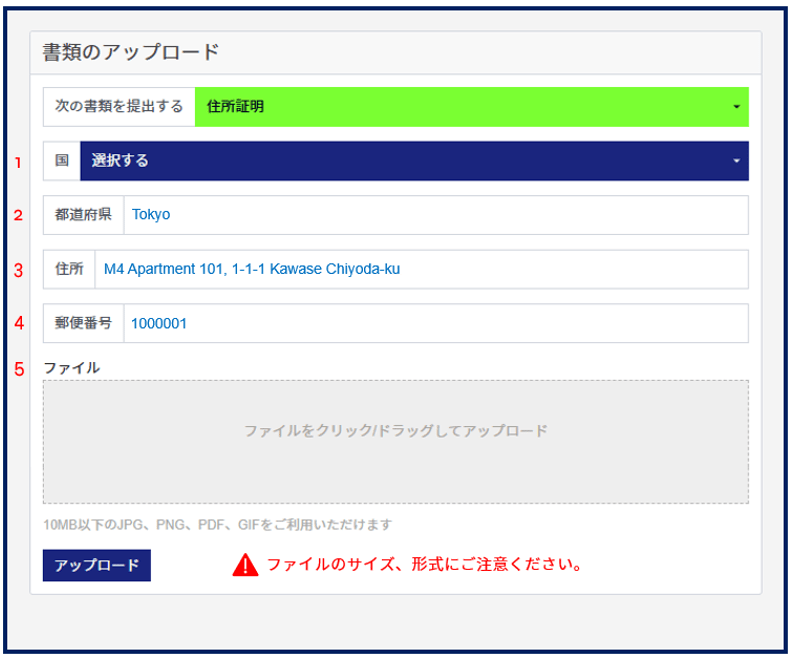Click the 書類のアップロード panel header
This screenshot has height=657, width=790.
131,53
